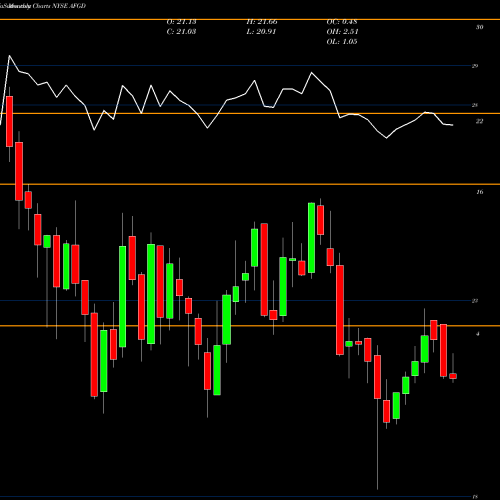
Task: Click the last red candlestick on the chart
Action: click(x=453, y=376)
